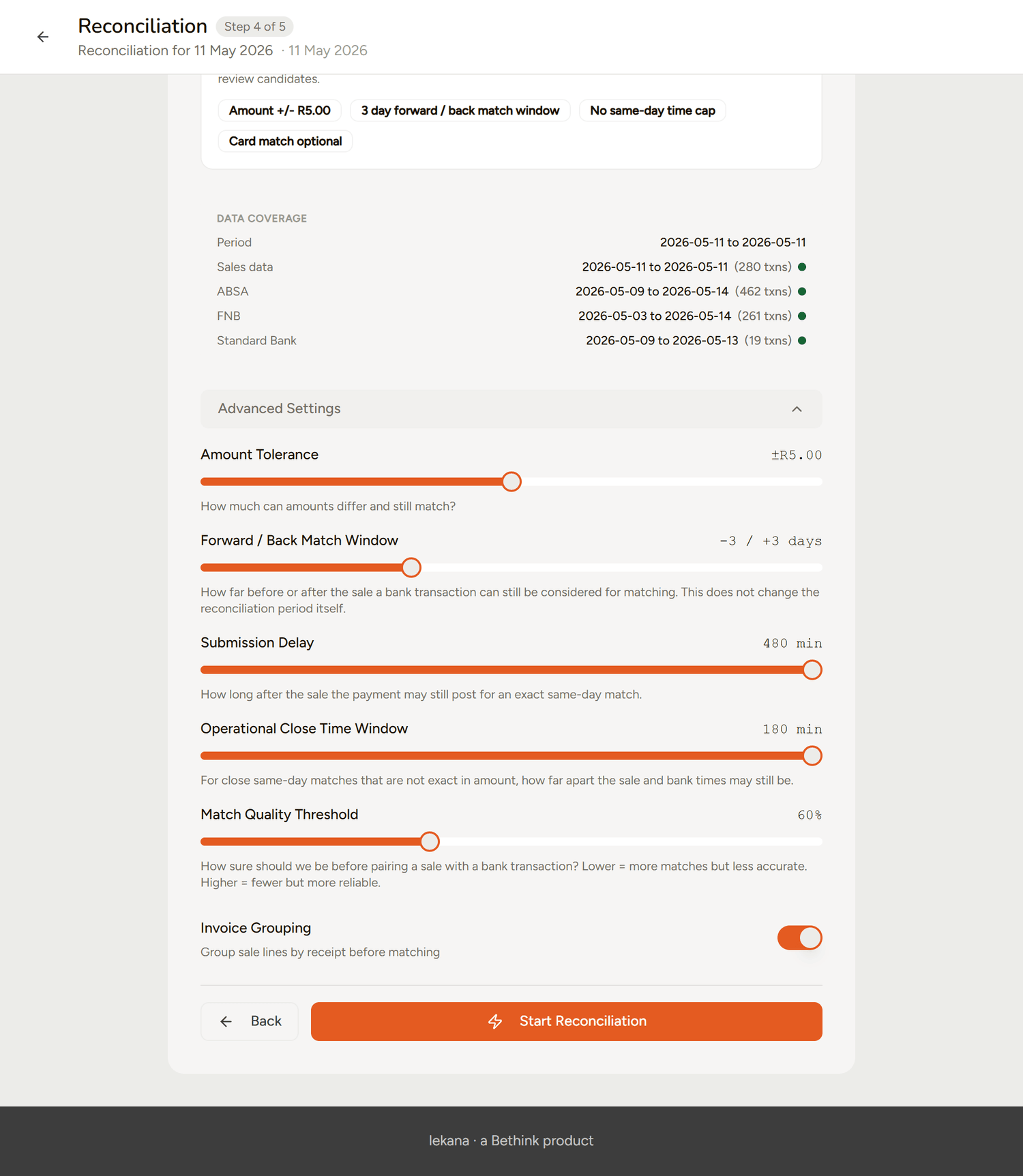The image size is (1023, 1176).
Task: Click the (19 txns) Standard Bank count
Action: coord(768,340)
